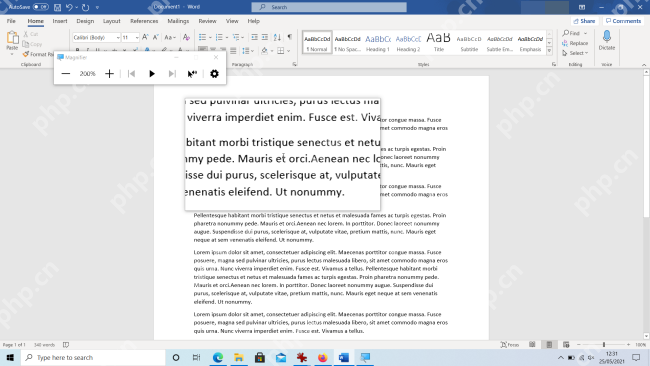Image resolution: width=650 pixels, height=366 pixels.
Task: Increase paragraph indent
Action: pos(264,37)
